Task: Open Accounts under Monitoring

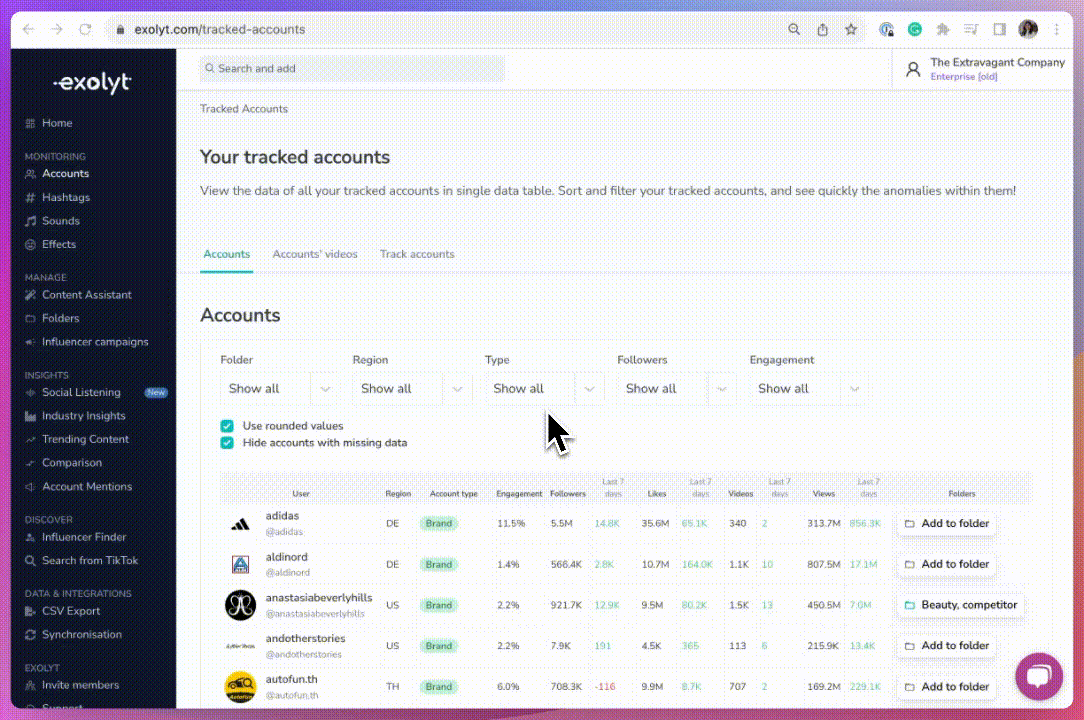Action: (65, 174)
